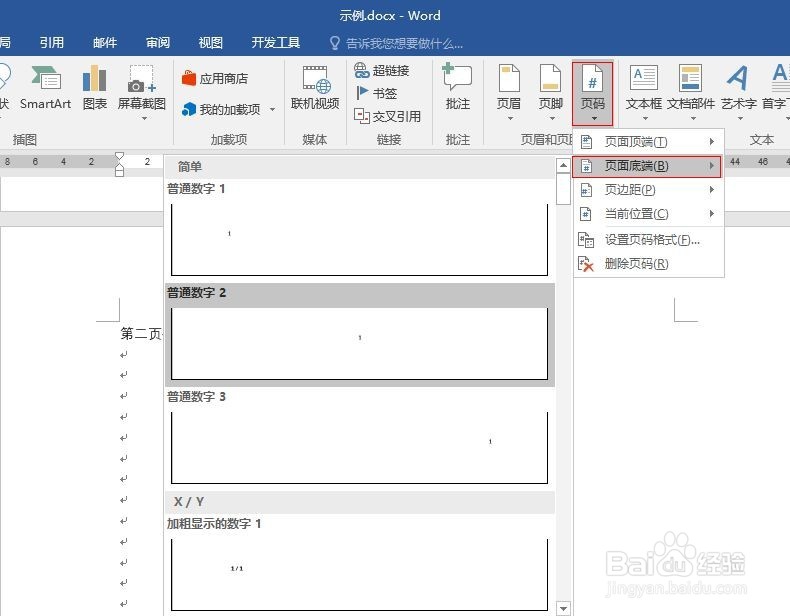Click the Page Number (页码) button
The height and width of the screenshot is (616, 790).
pos(592,94)
